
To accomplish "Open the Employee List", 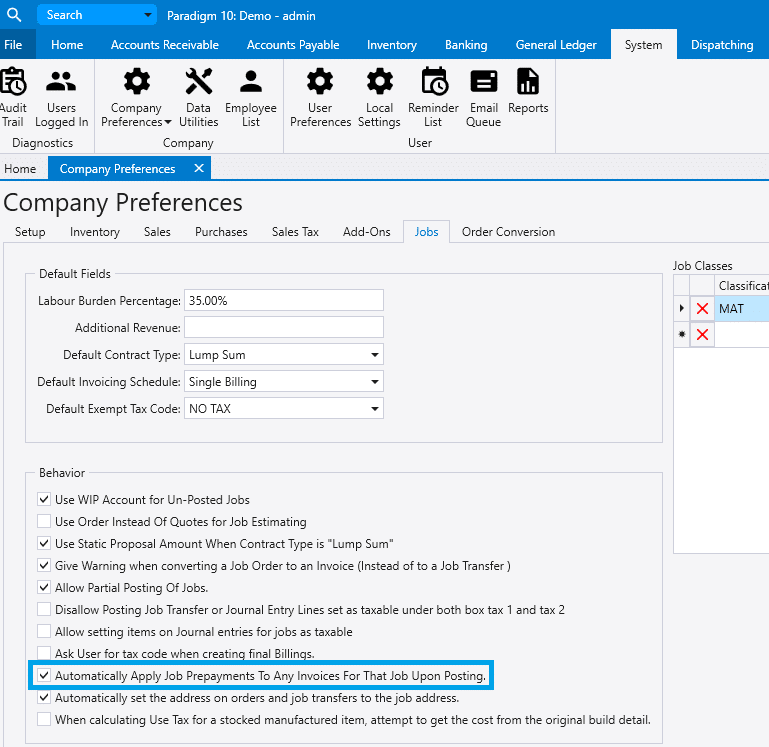I will tap(251, 97).
